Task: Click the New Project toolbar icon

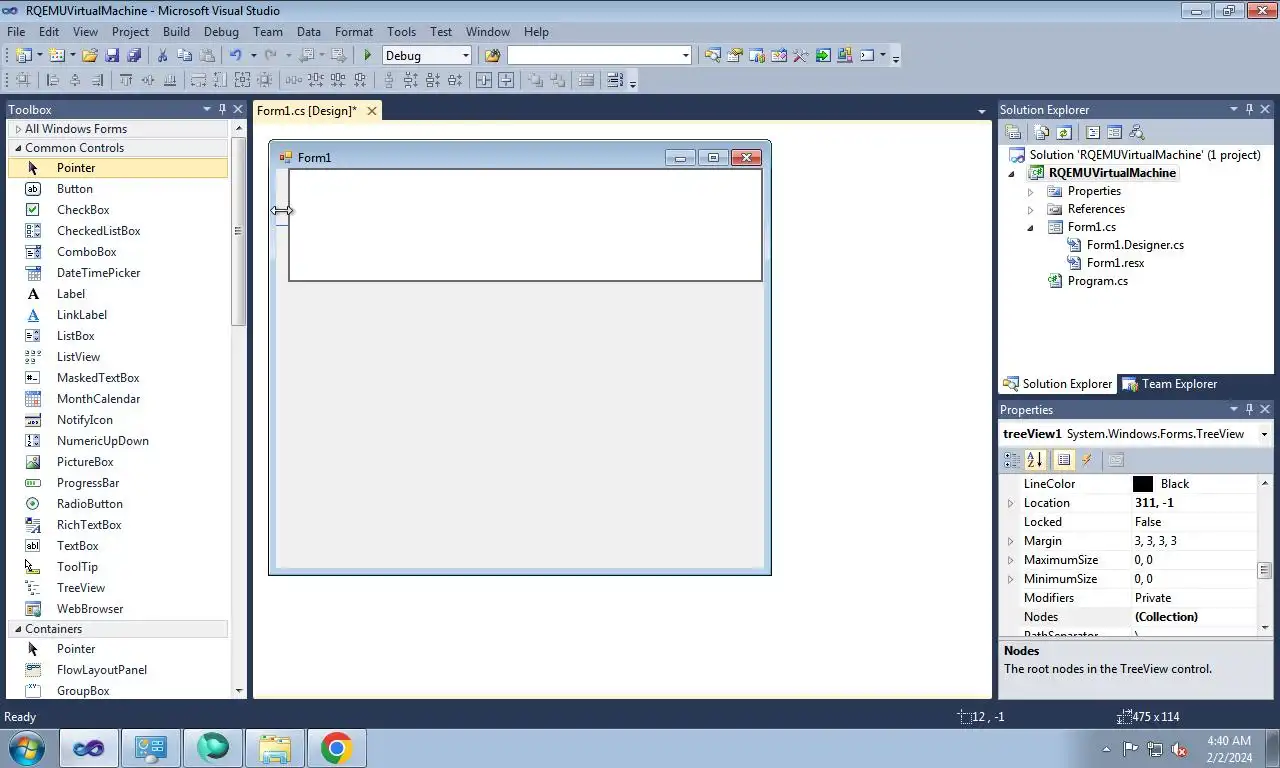Action: click(24, 56)
